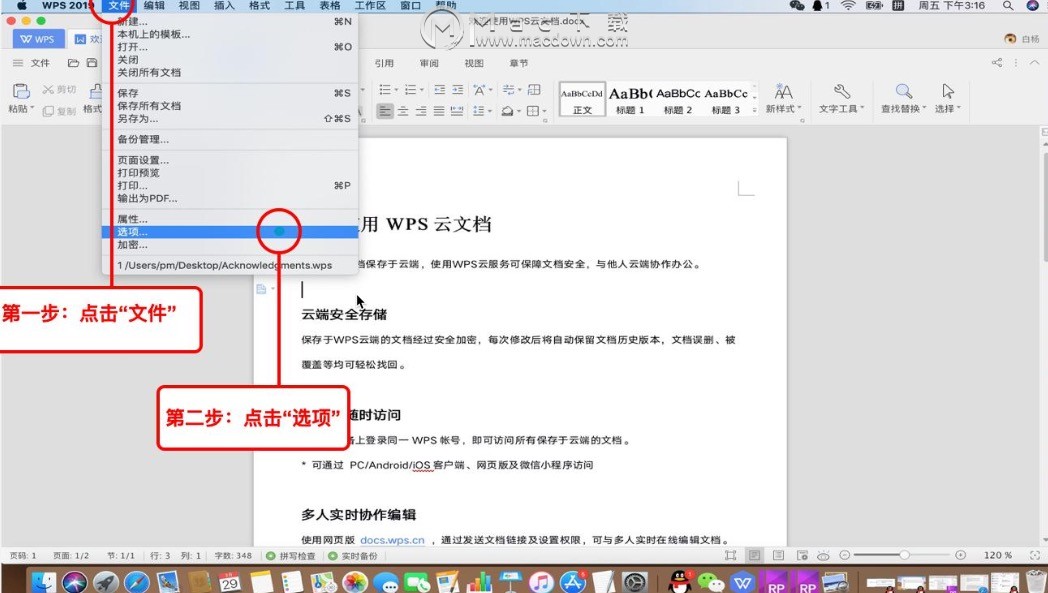This screenshot has width=1048, height=593.
Task: Collapse the ribbon with the chevron
Action: (x=1034, y=63)
